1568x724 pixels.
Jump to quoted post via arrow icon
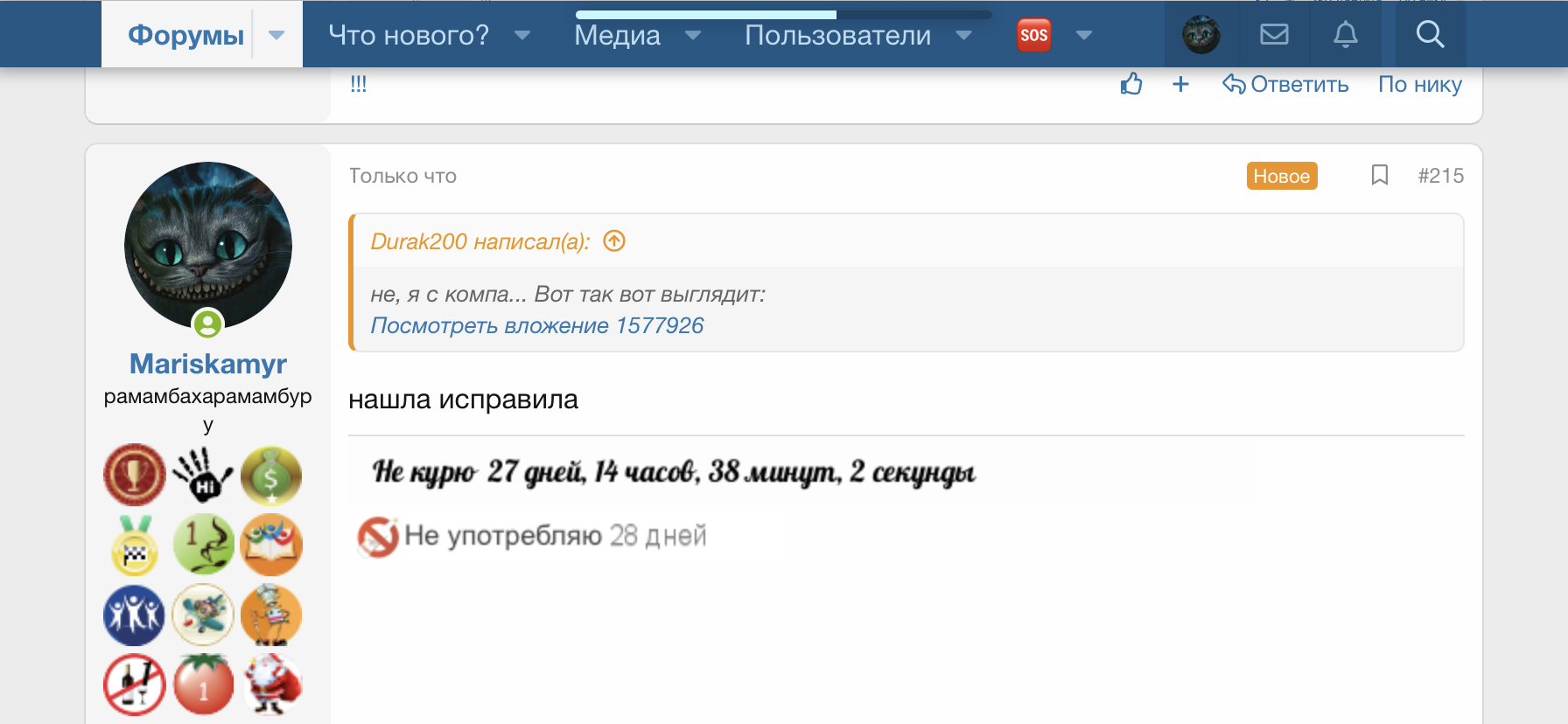[615, 241]
